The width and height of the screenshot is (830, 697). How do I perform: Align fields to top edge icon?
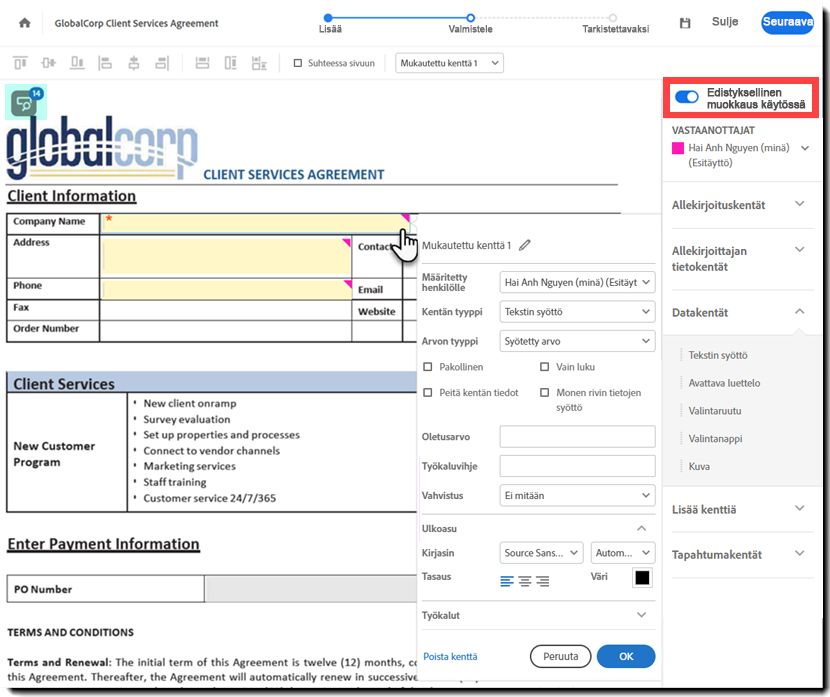[x=20, y=63]
